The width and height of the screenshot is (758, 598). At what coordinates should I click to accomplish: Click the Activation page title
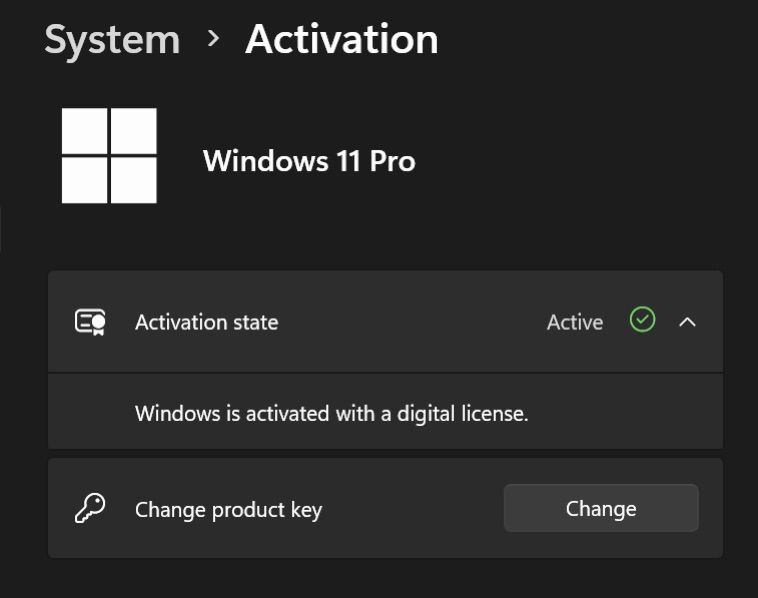[x=342, y=40]
